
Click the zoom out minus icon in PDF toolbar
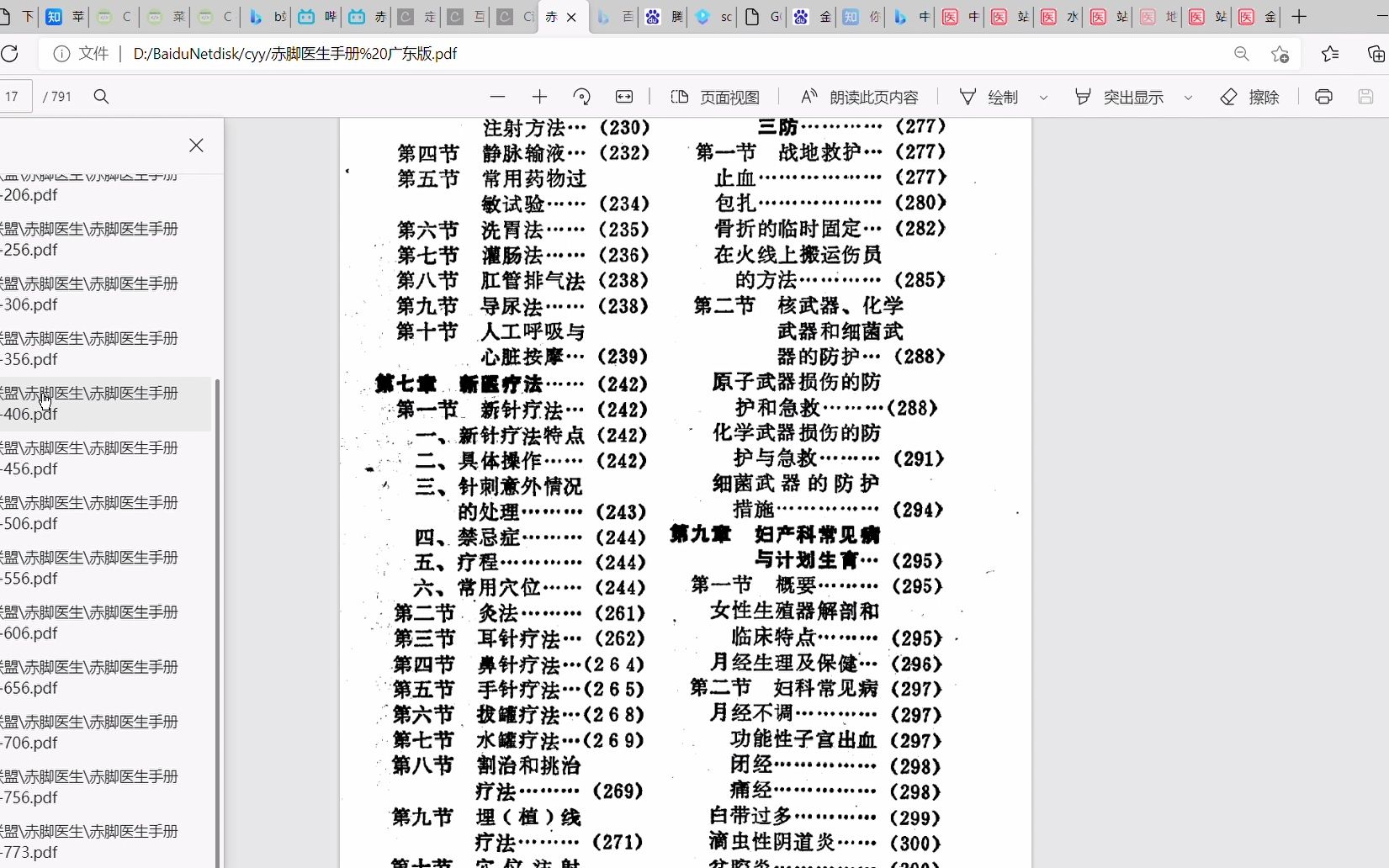pyautogui.click(x=497, y=97)
